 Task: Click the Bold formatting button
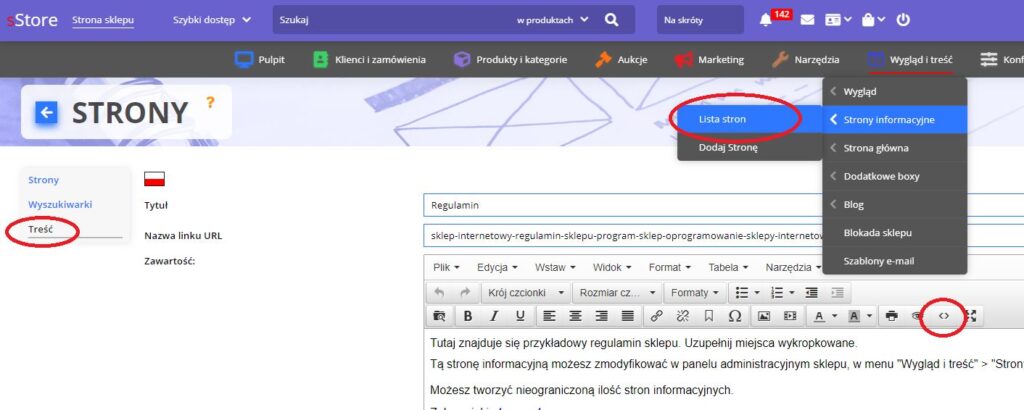[467, 316]
